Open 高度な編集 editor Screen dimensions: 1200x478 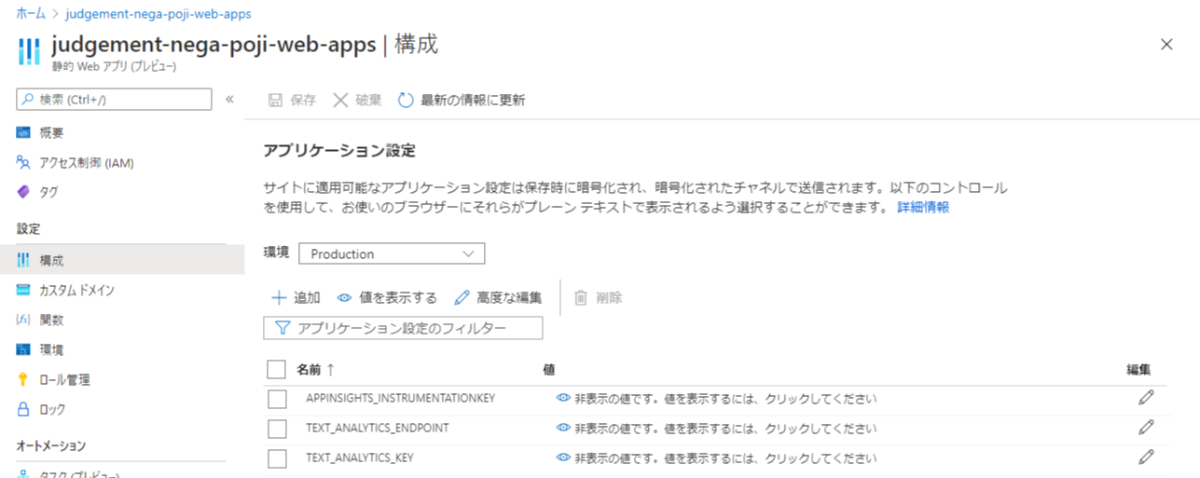pyautogui.click(x=498, y=297)
